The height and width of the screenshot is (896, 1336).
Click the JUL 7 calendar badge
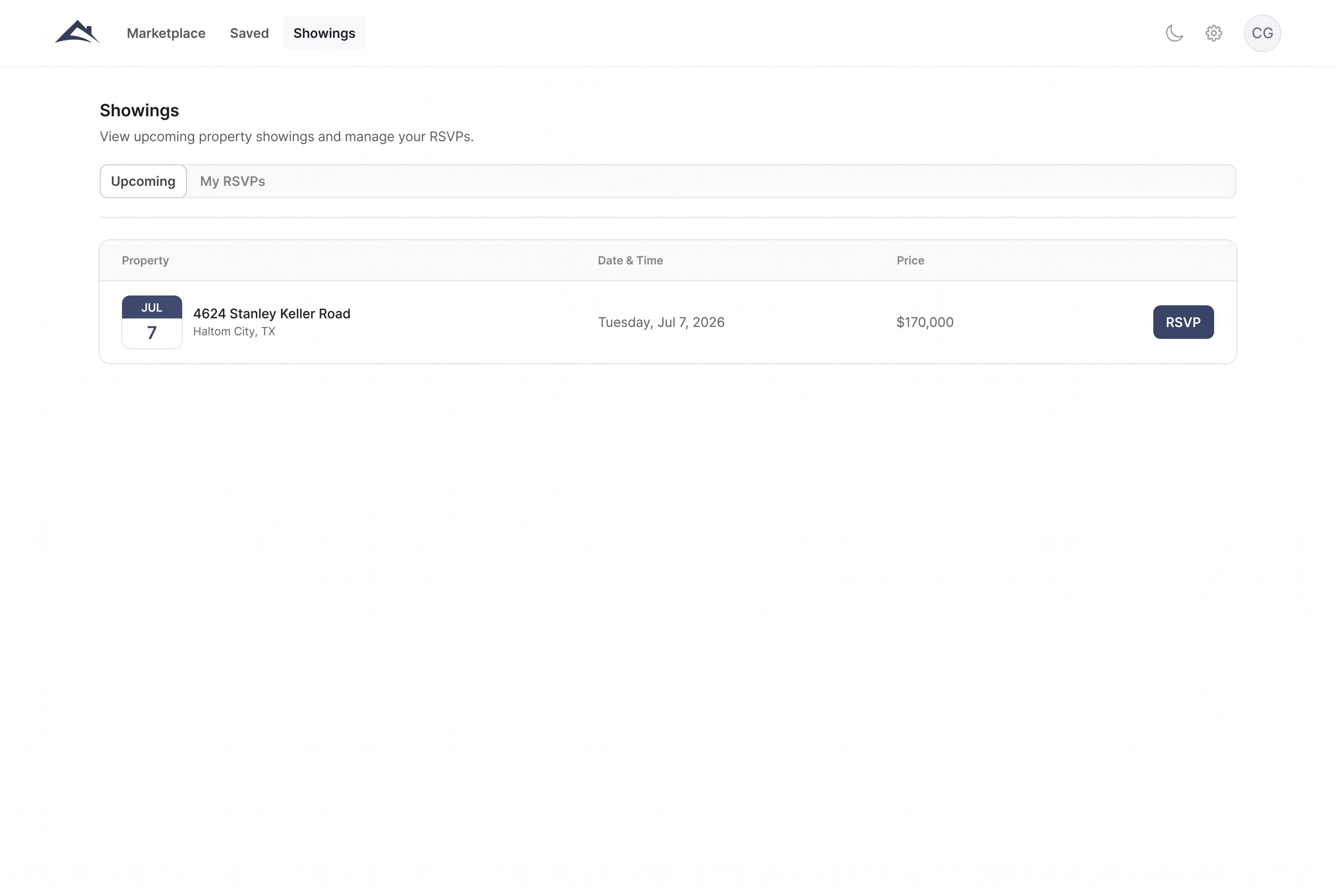[x=152, y=322]
